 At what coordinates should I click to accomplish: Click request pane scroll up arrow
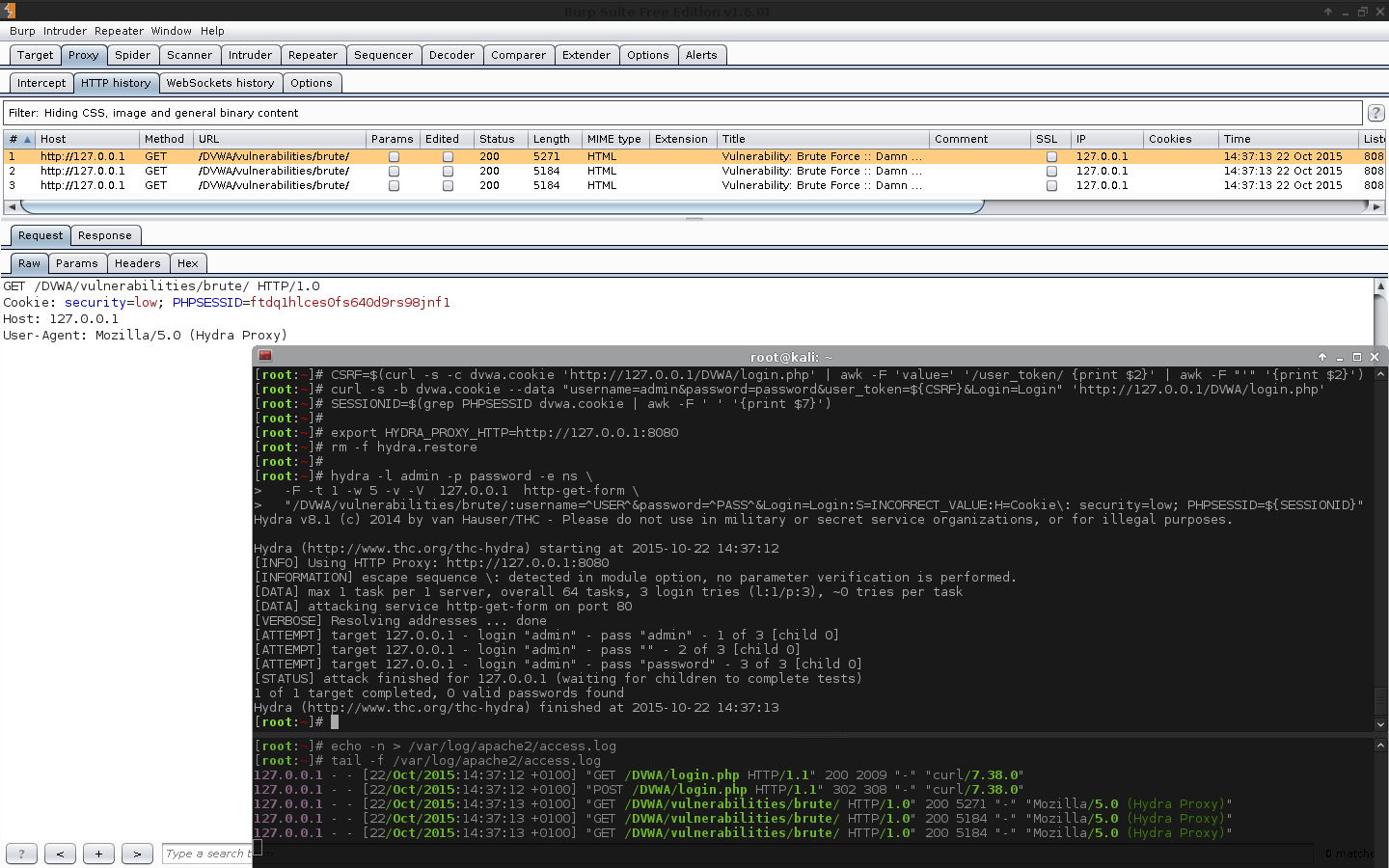pos(1380,285)
